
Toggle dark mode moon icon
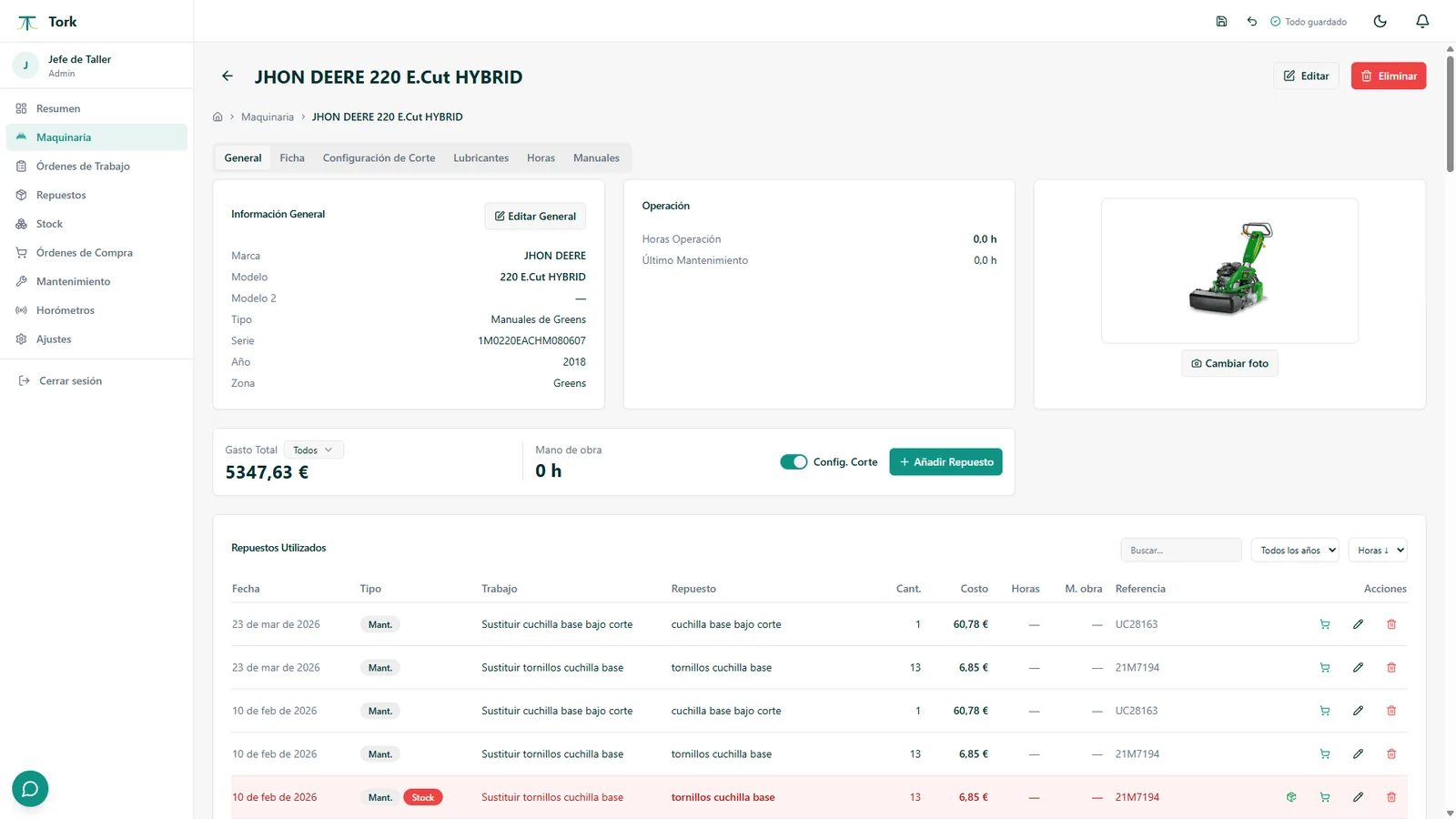click(x=1380, y=21)
